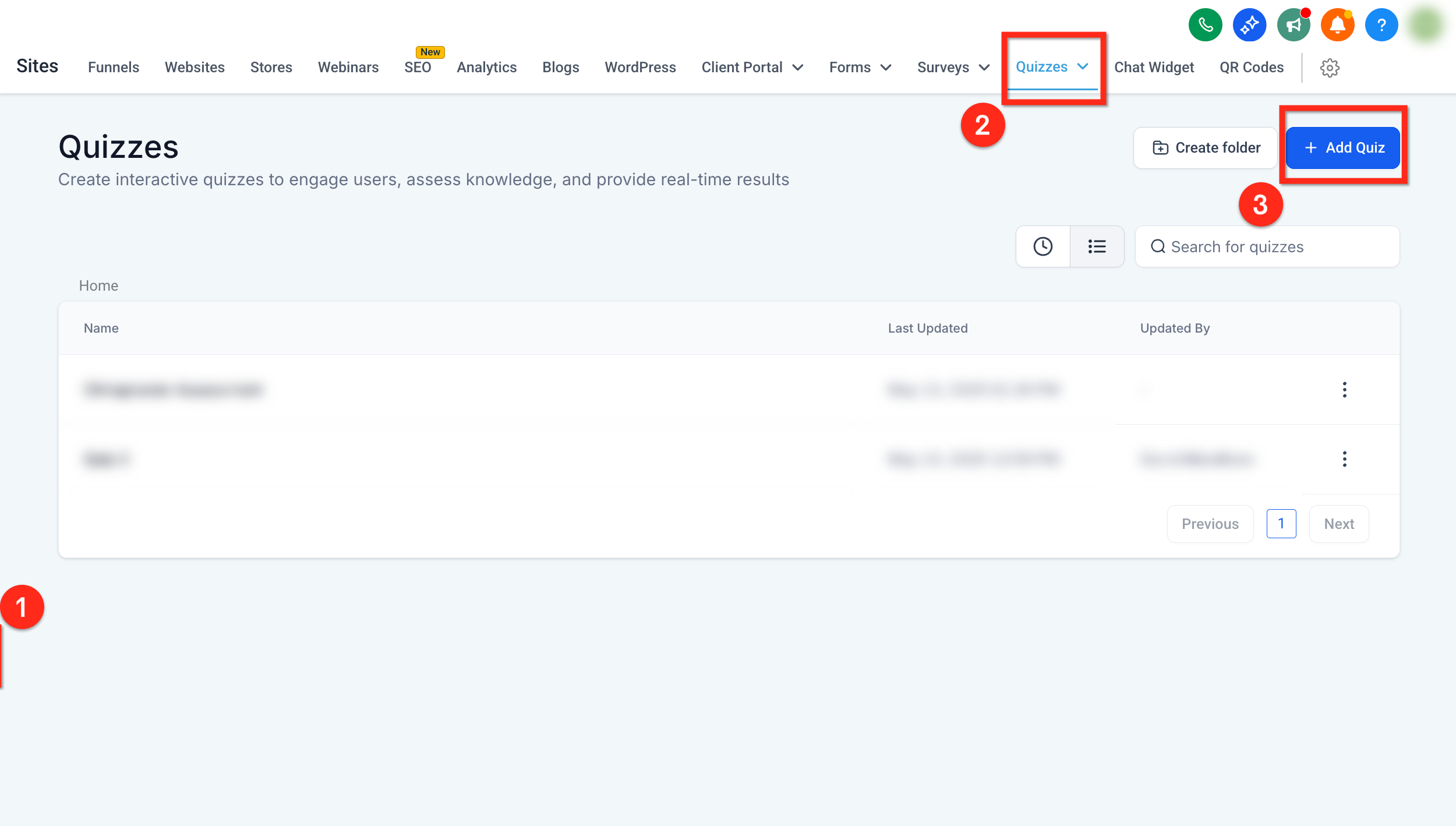Open the blue AI sparkle assistant icon

point(1249,25)
